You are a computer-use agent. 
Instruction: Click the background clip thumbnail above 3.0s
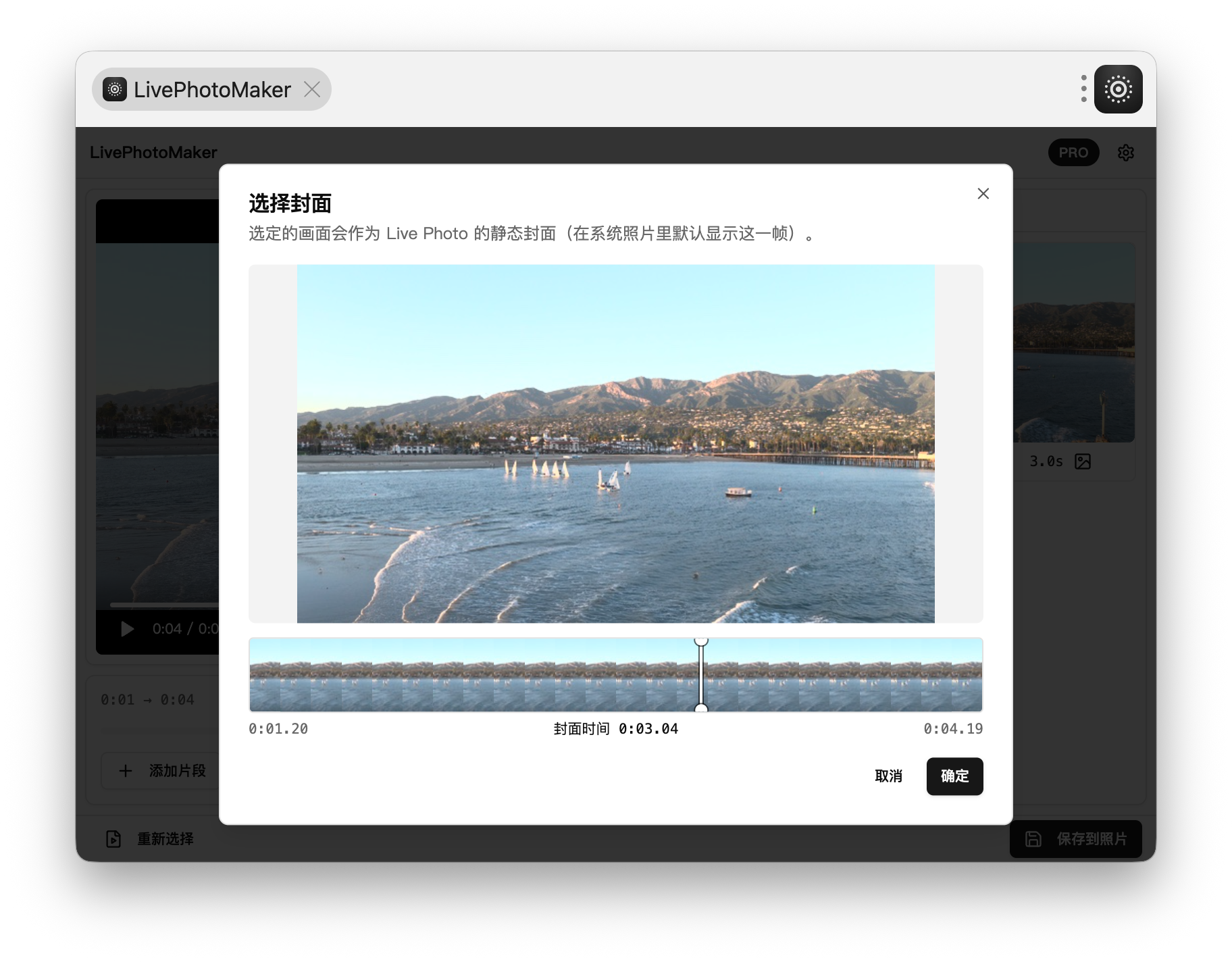click(x=1074, y=343)
